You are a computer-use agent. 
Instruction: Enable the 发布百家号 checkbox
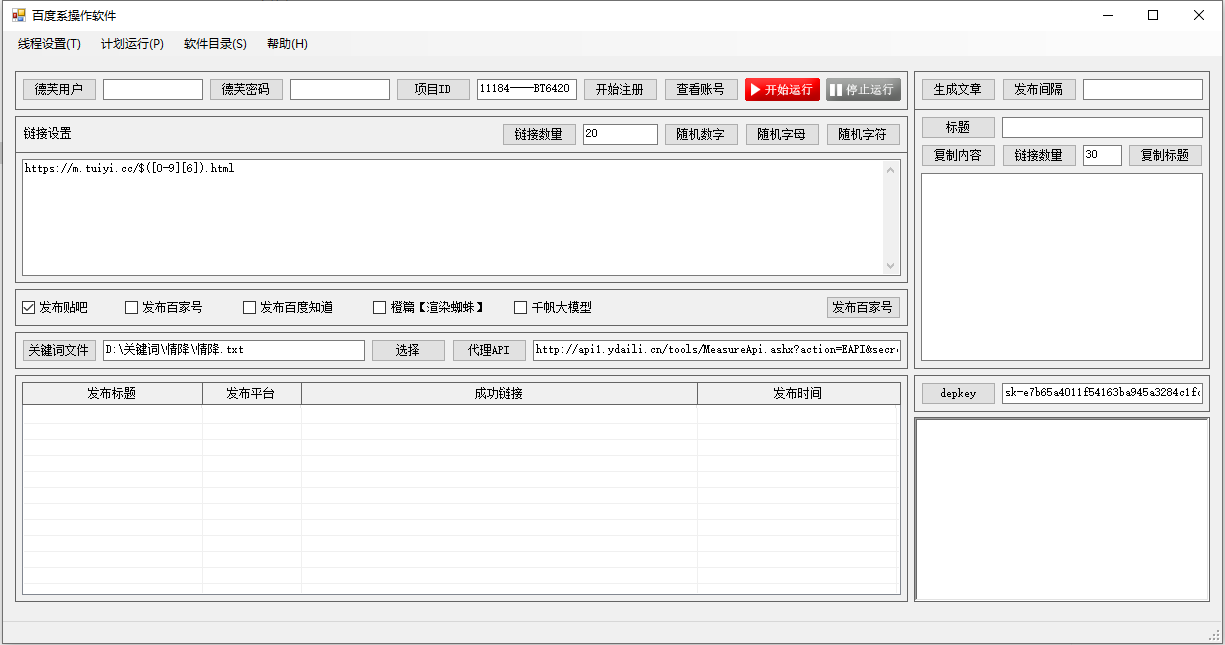tap(132, 307)
